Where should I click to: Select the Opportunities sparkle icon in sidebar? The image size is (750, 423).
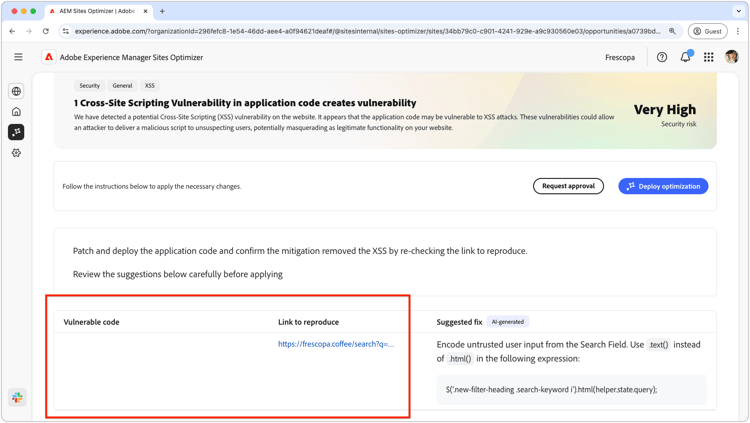coord(16,132)
